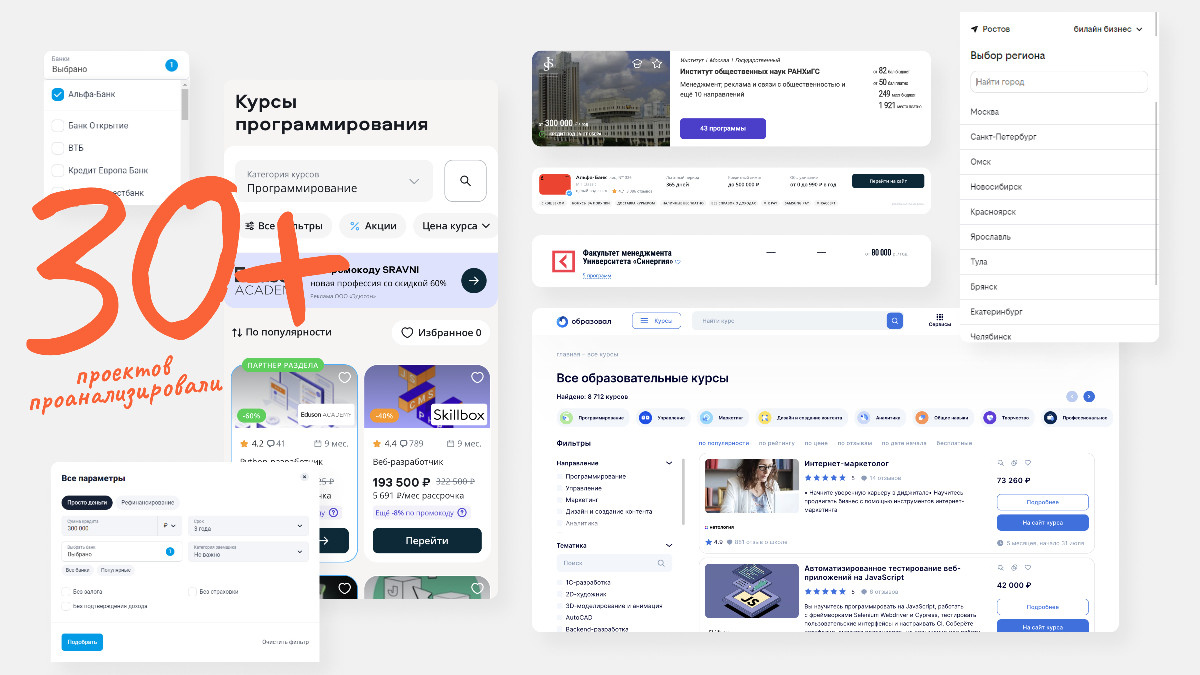
Task: Click star favorite icon on РАНХиГС photo
Action: (657, 63)
